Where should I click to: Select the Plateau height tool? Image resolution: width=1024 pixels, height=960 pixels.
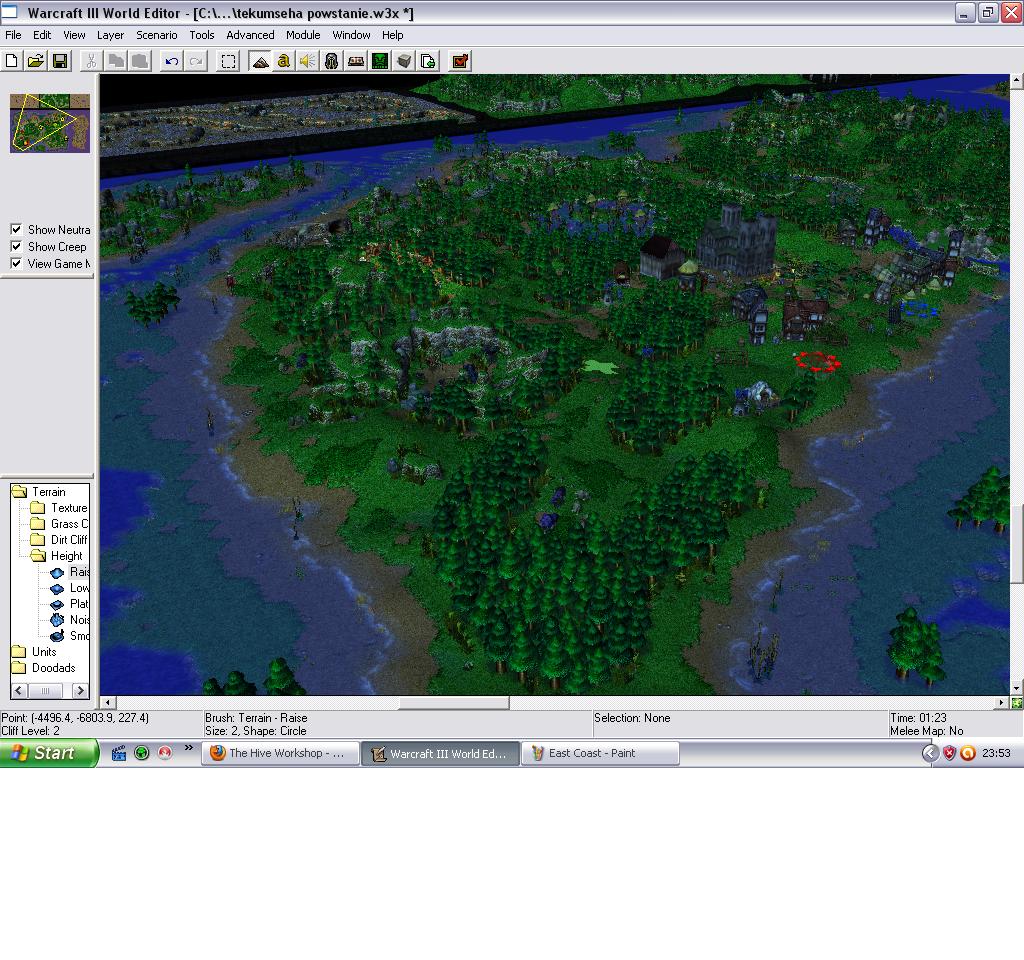coord(71,604)
